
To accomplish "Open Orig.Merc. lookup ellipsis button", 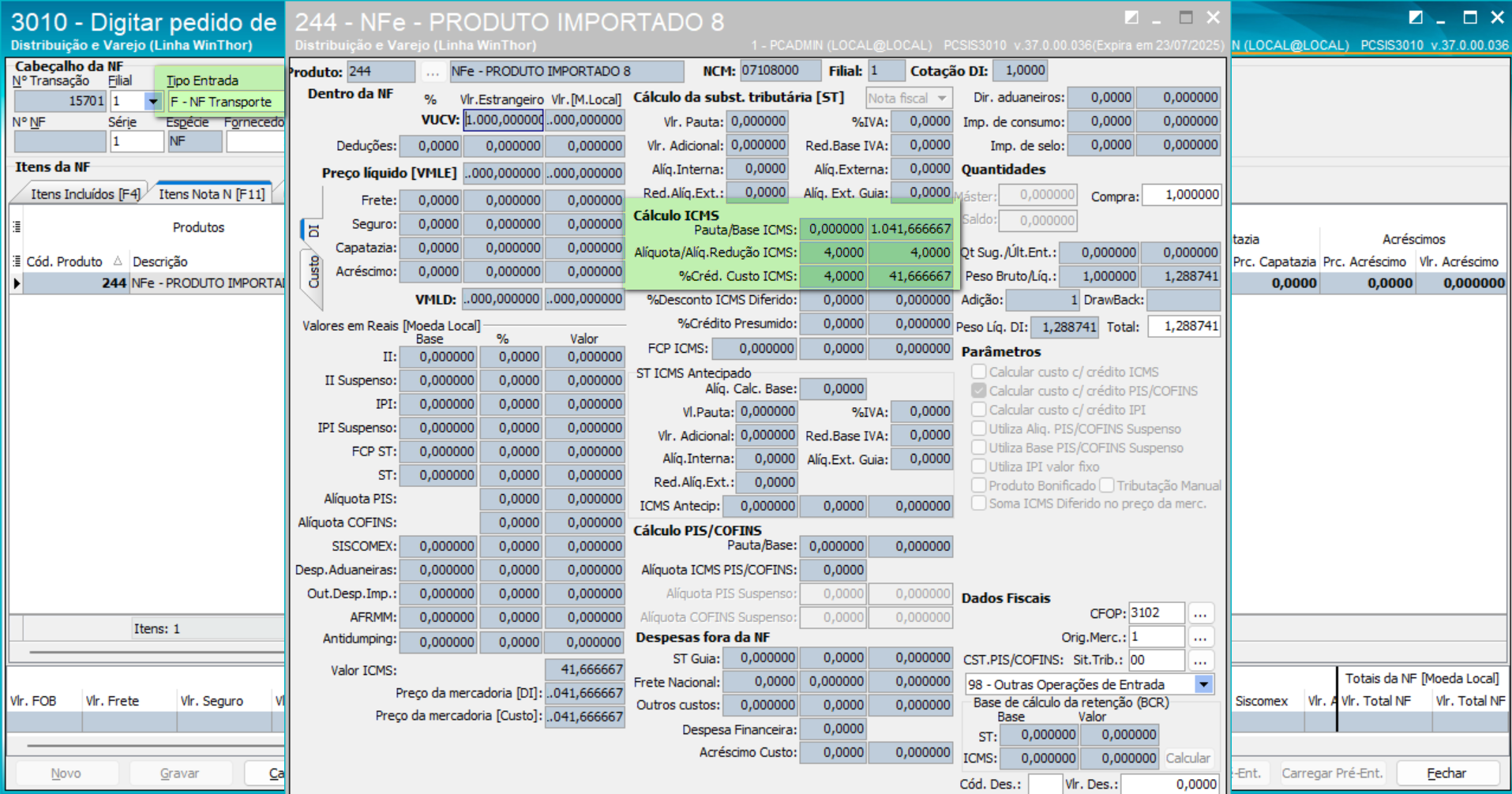I will [1200, 637].
